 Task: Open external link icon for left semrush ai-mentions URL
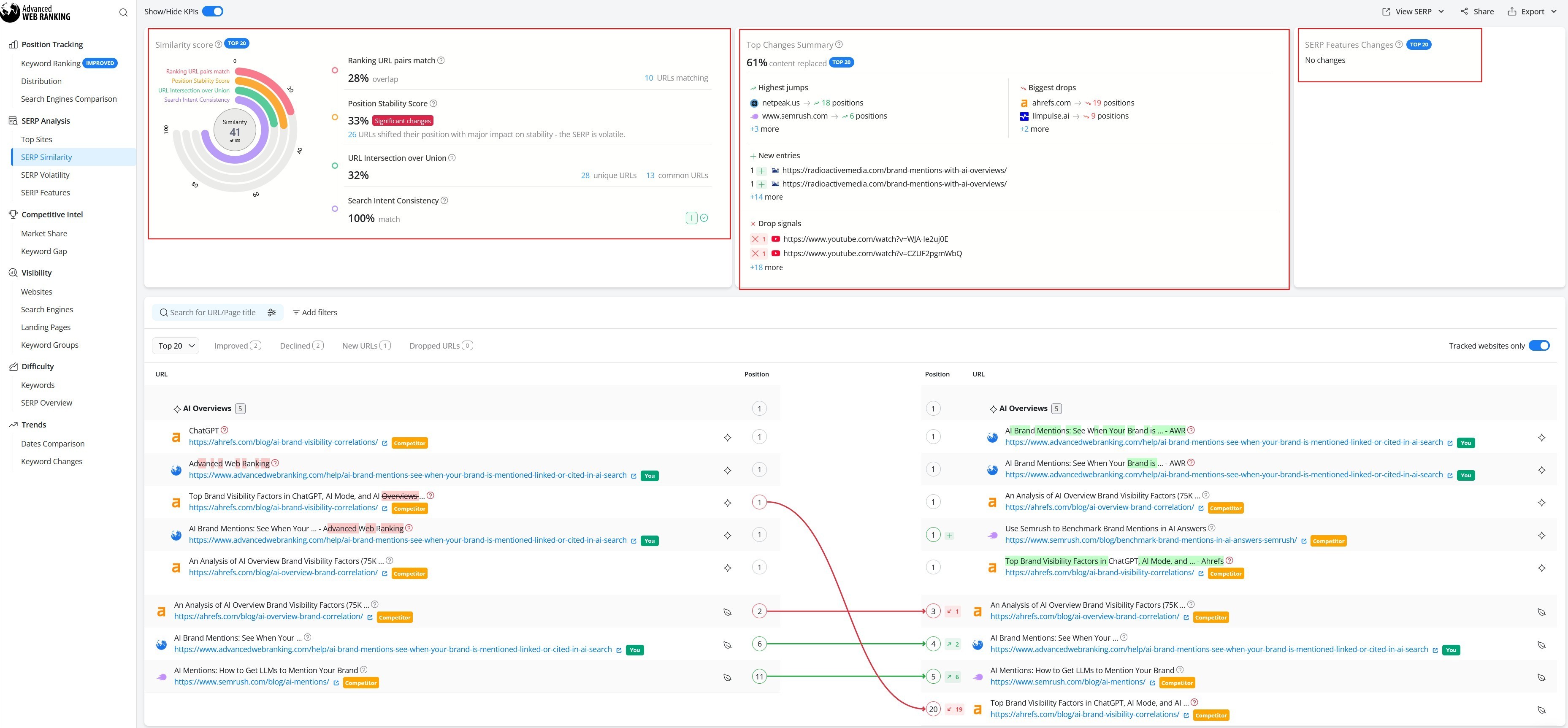click(336, 683)
